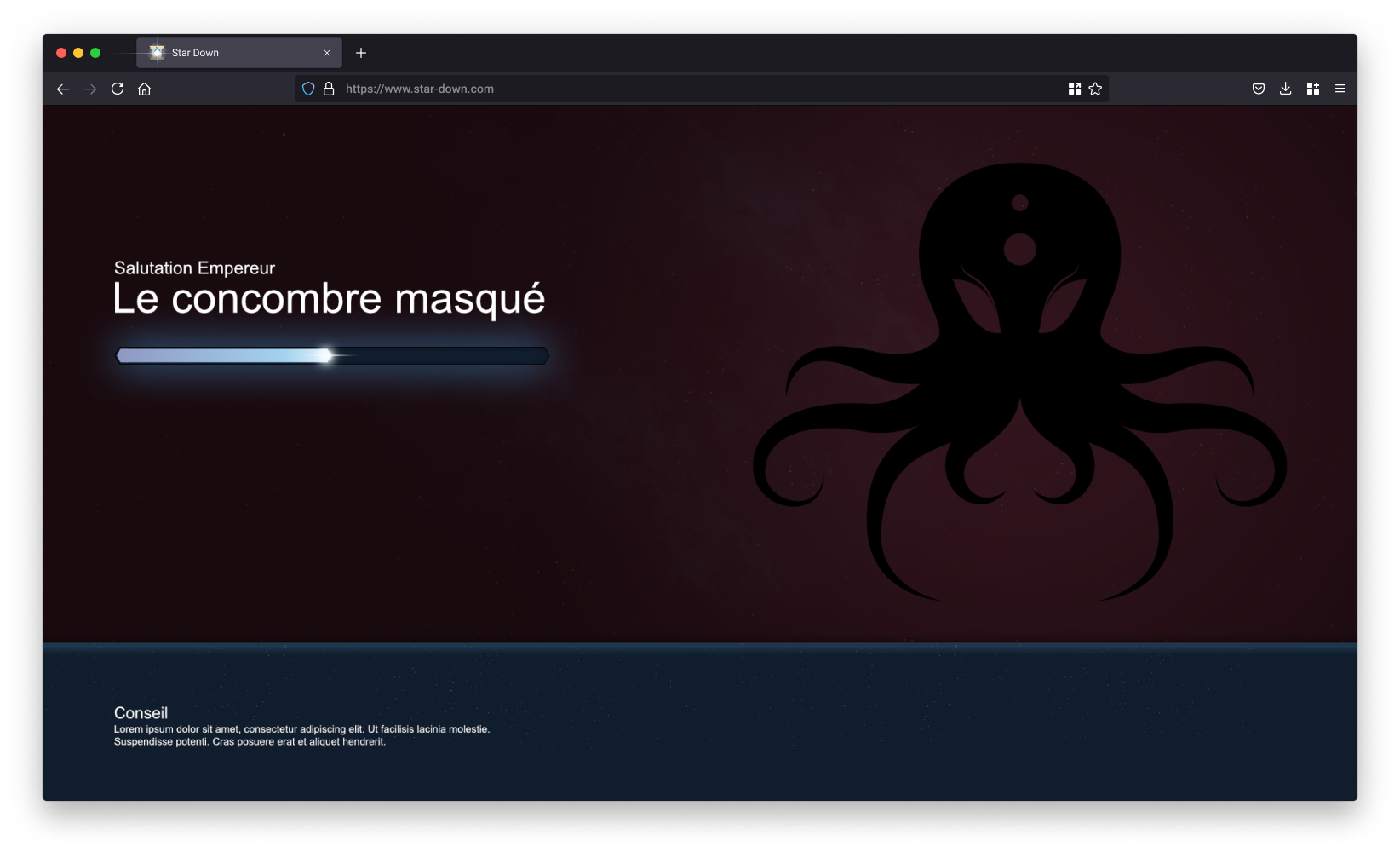Bookmark this page with the star

[x=1095, y=89]
